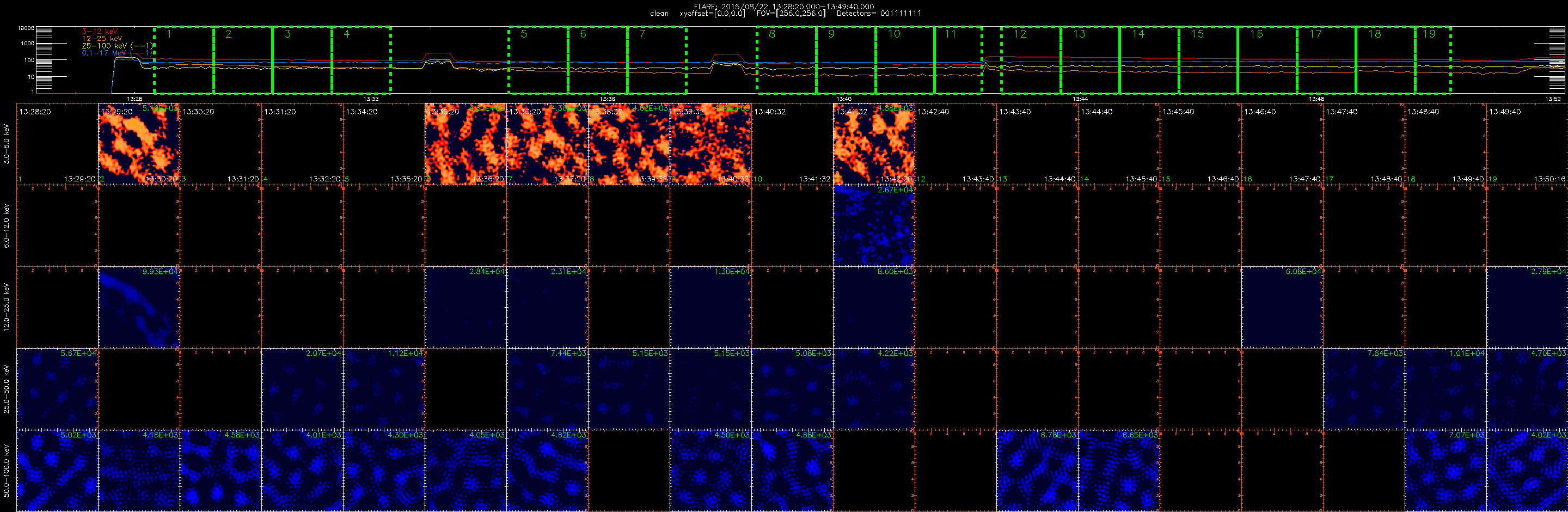1568x512 pixels.
Task: Click the peak value '7.44E+03'
Action: click(568, 353)
